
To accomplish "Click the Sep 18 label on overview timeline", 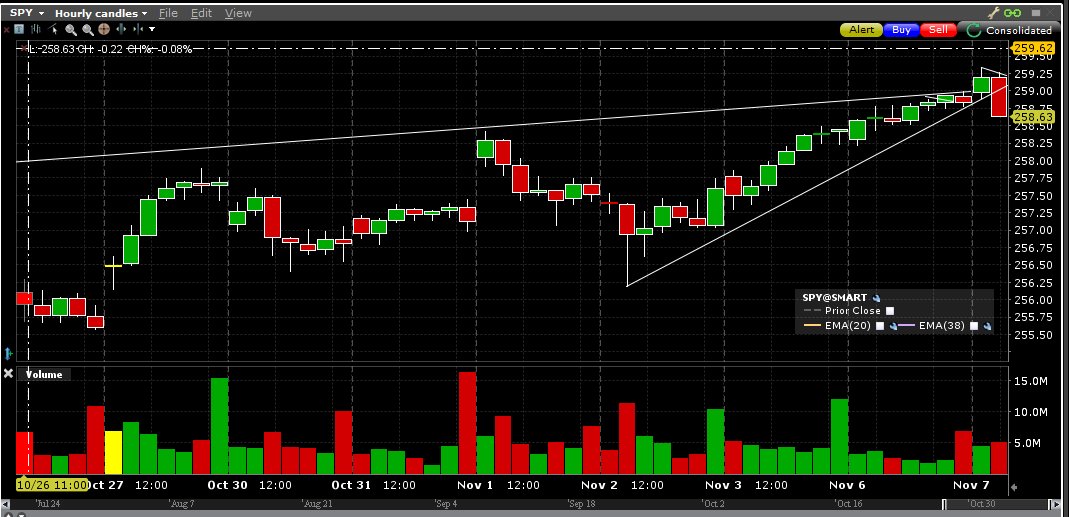I will [582, 504].
